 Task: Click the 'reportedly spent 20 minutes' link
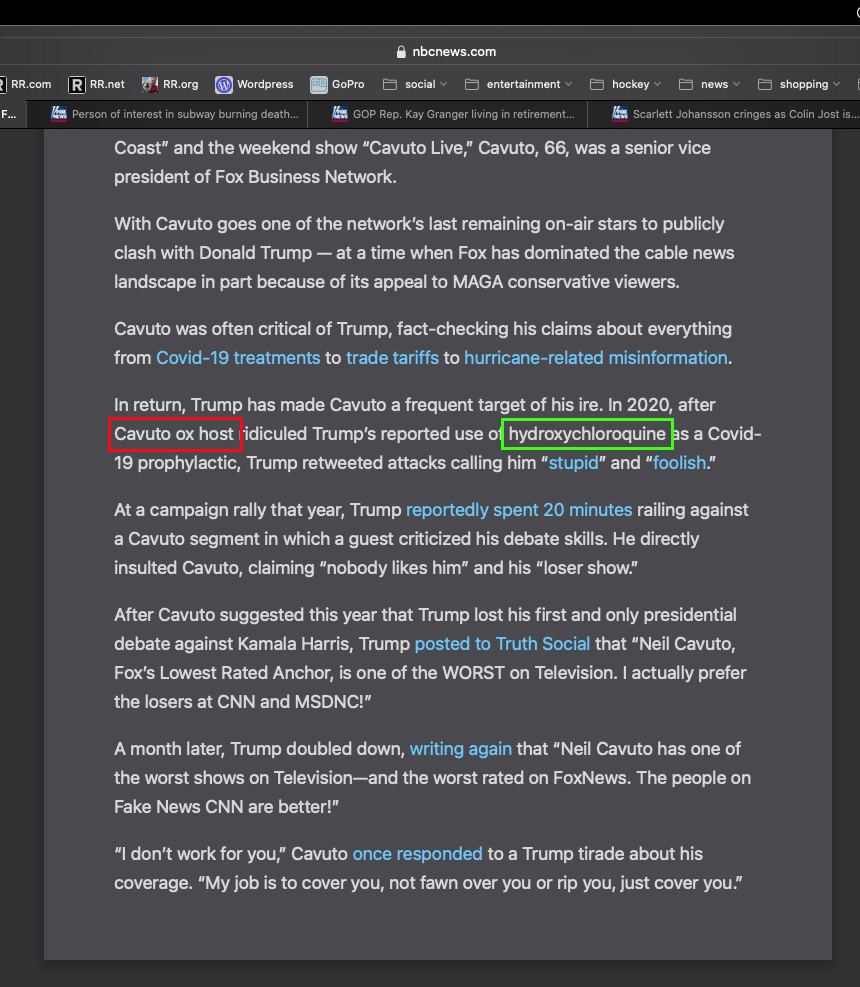[518, 510]
